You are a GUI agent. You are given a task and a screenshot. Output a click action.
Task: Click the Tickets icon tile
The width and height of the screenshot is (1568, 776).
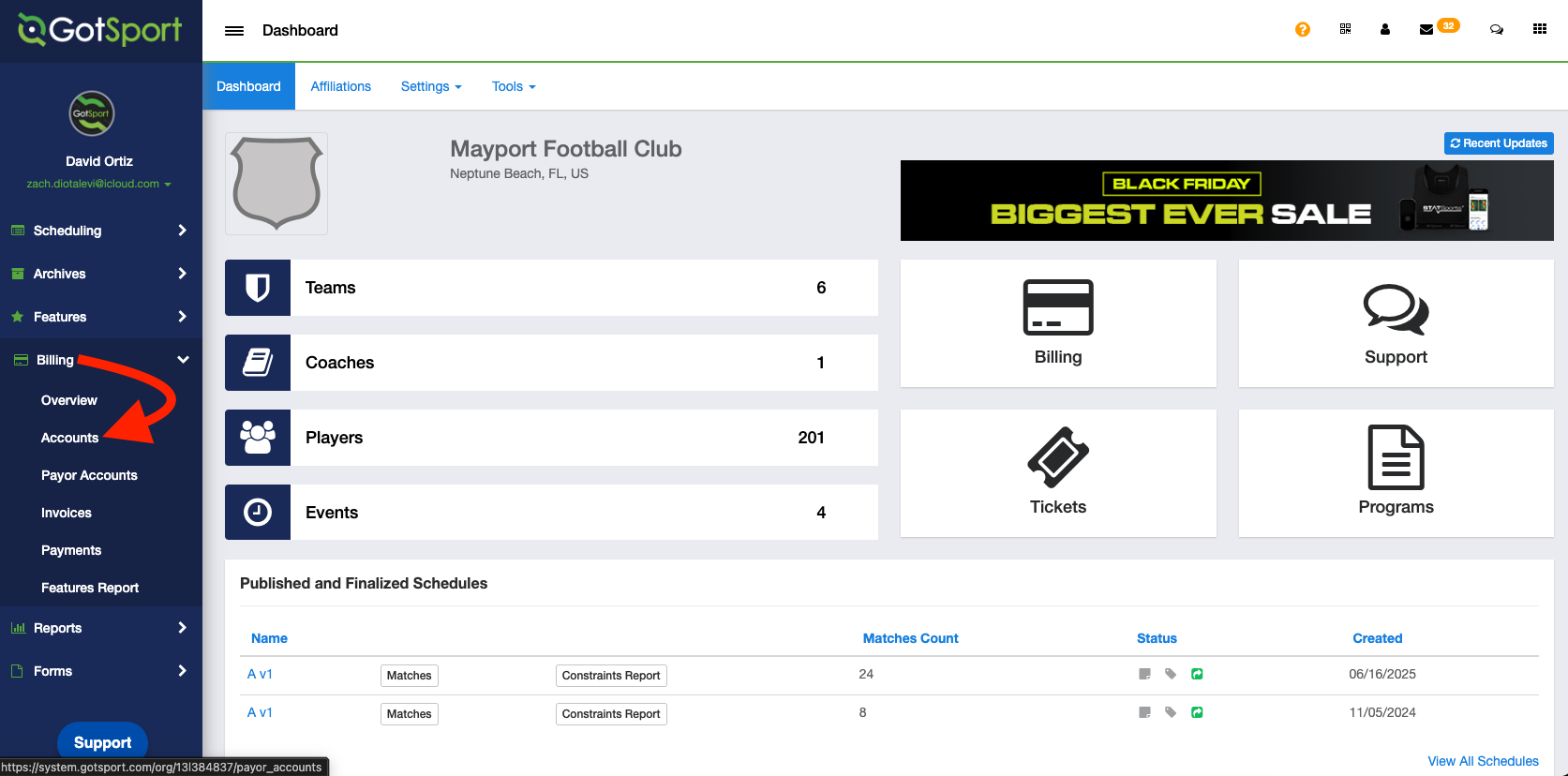[x=1057, y=472]
